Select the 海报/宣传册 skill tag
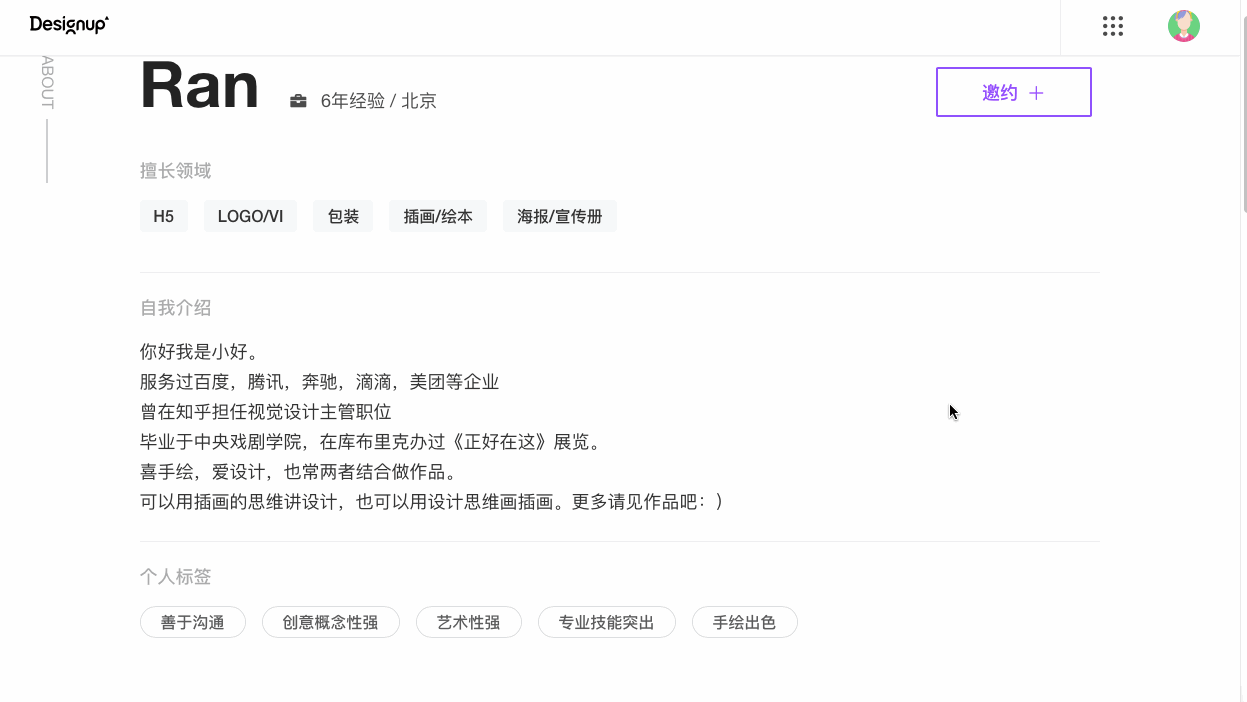 tap(560, 216)
